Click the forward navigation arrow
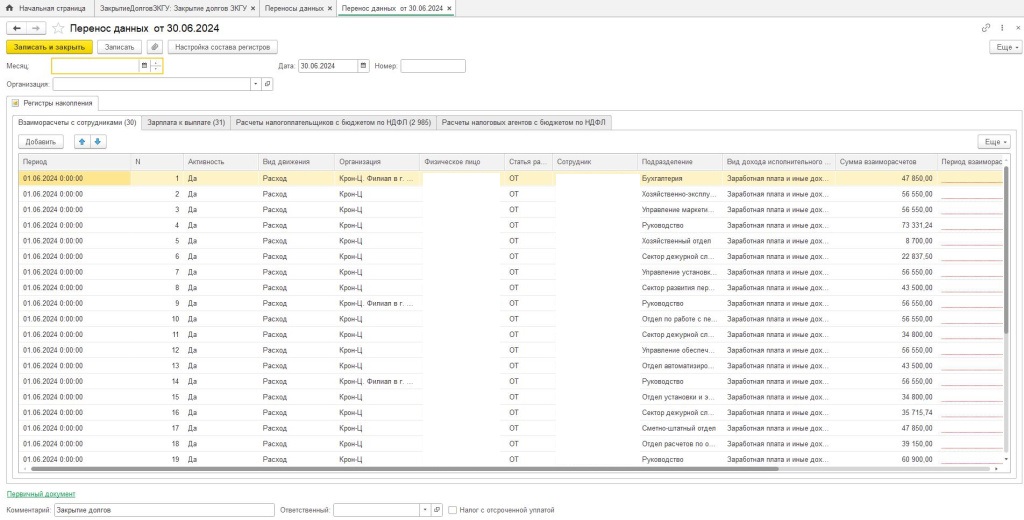Viewport: 1024px width, 520px height. [36, 28]
